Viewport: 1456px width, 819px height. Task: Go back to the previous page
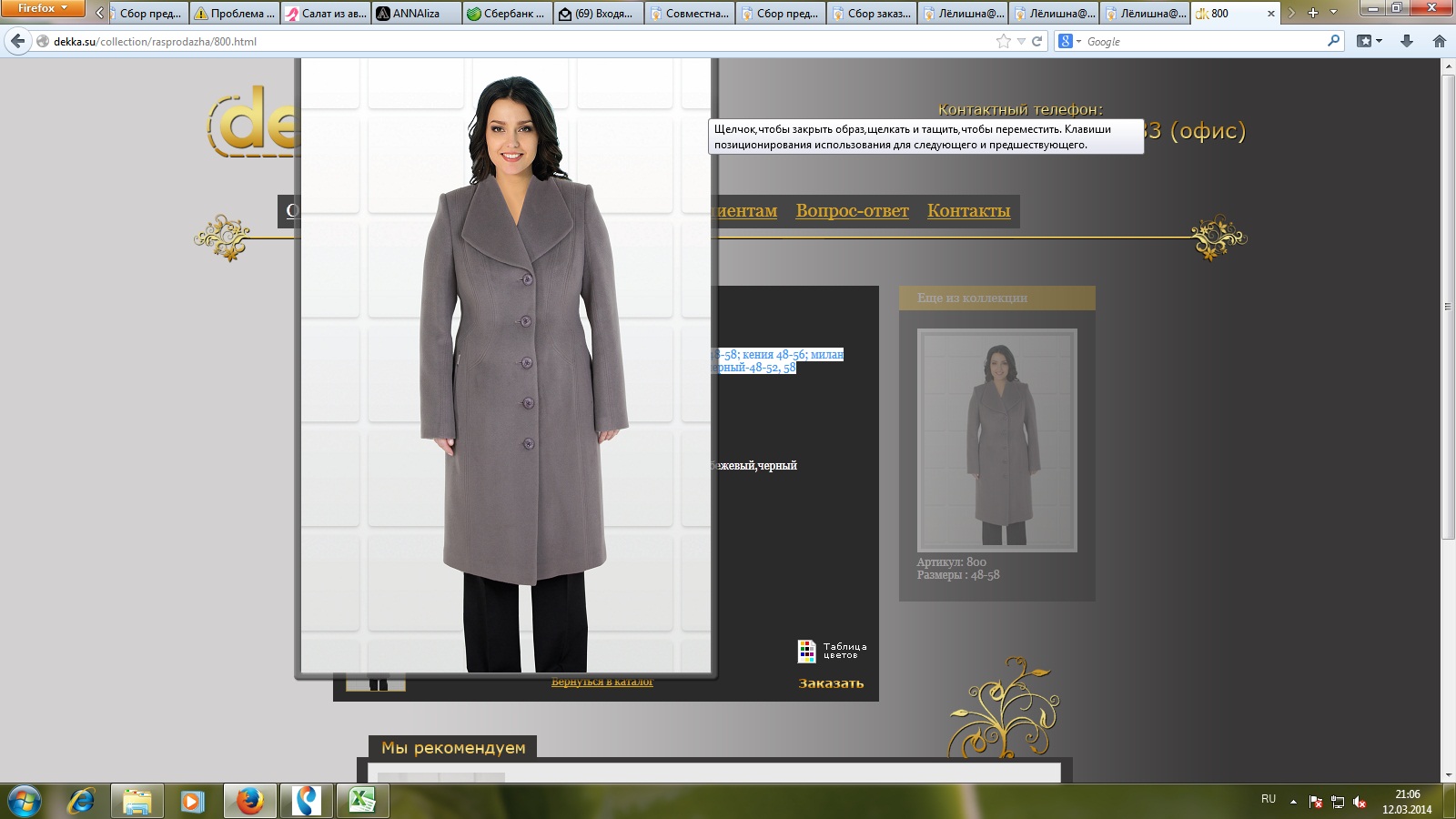click(17, 41)
